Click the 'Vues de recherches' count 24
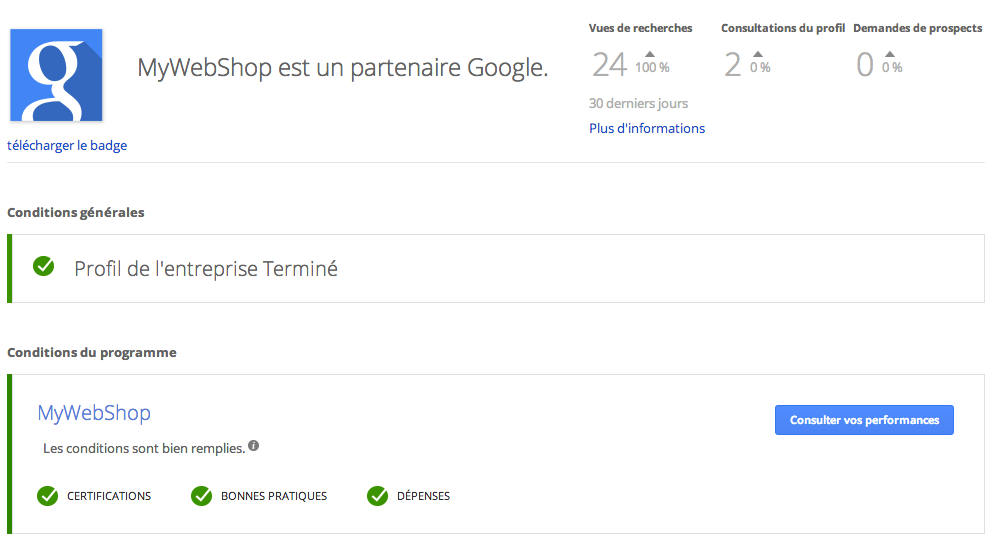 [609, 65]
